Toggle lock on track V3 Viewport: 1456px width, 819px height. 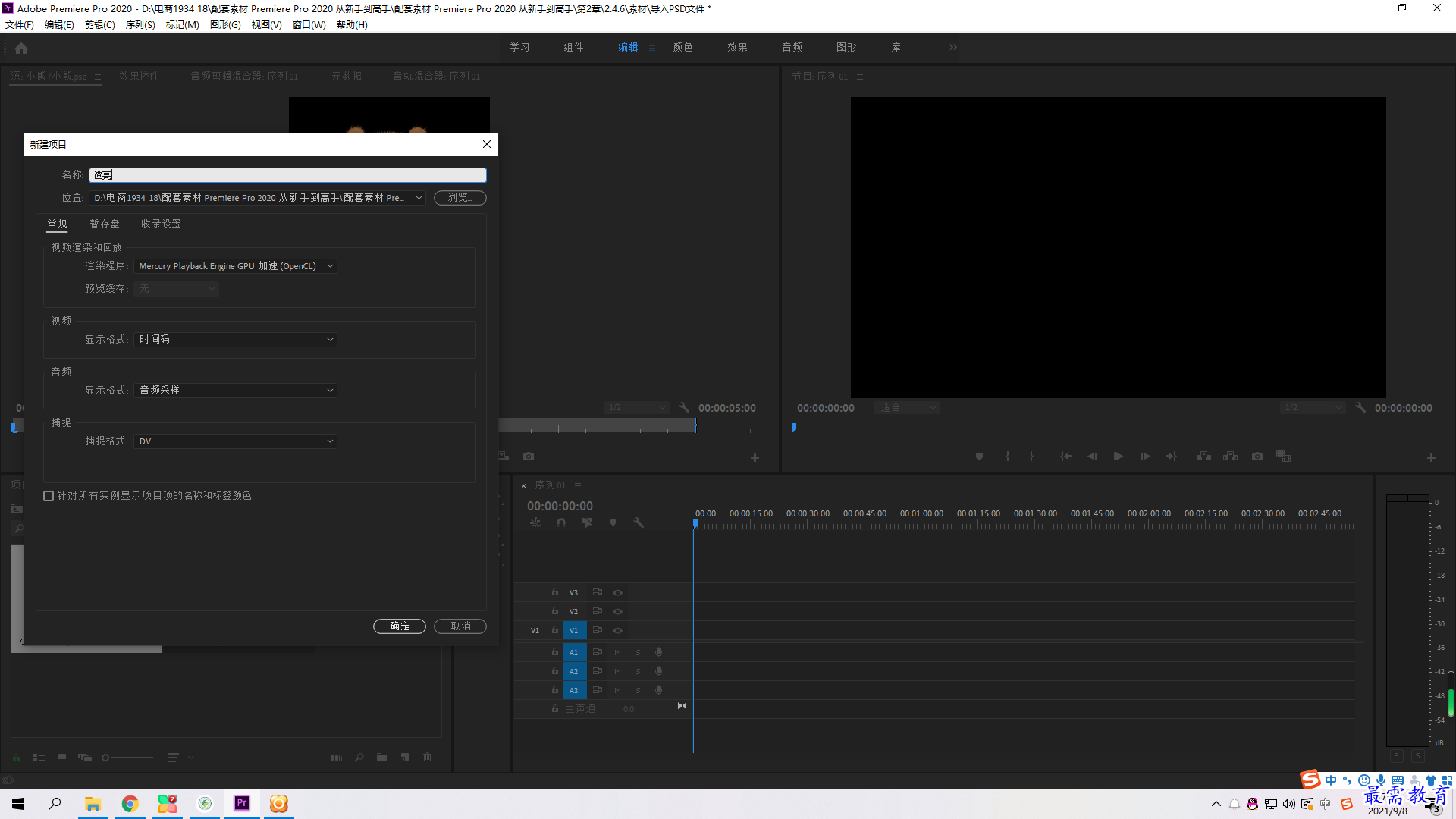[555, 592]
